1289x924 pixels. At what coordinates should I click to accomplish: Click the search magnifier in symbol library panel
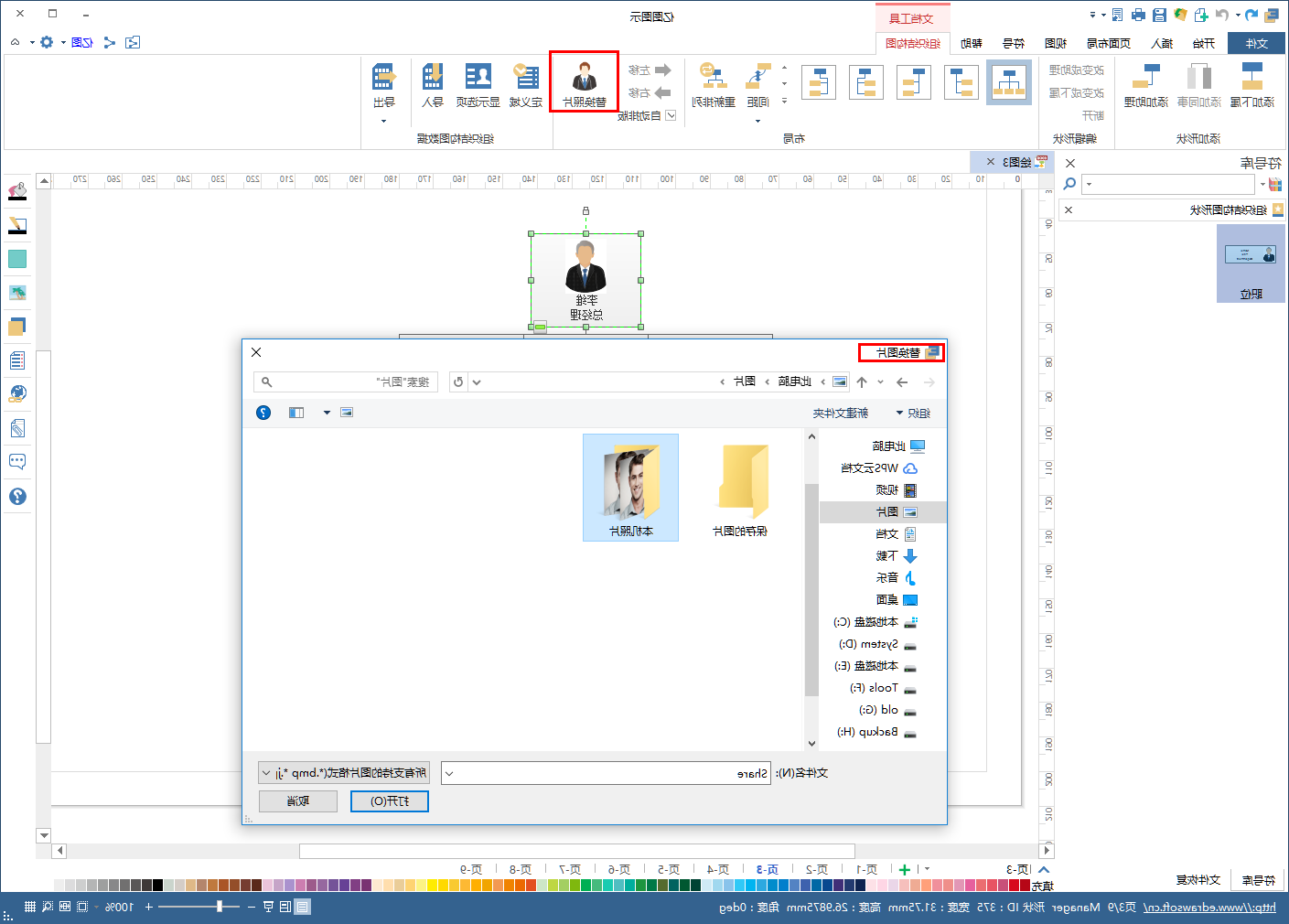point(1069,184)
